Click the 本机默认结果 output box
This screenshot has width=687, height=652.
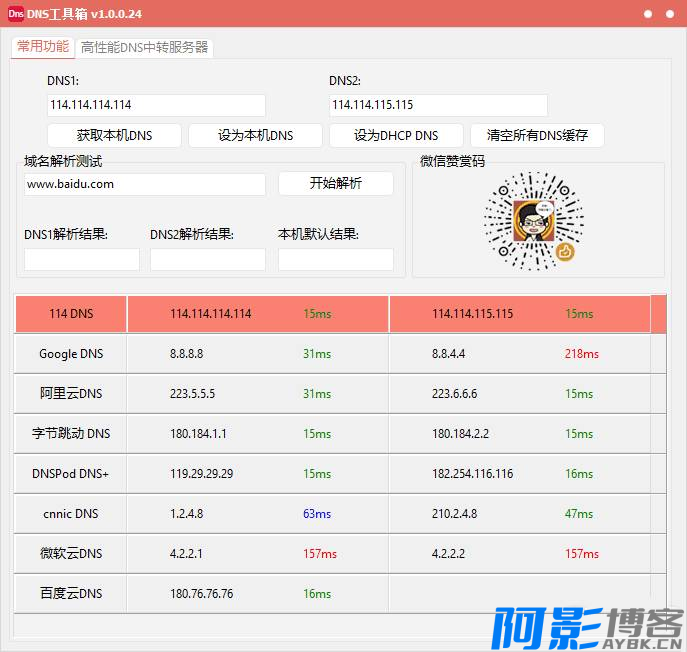tap(336, 259)
